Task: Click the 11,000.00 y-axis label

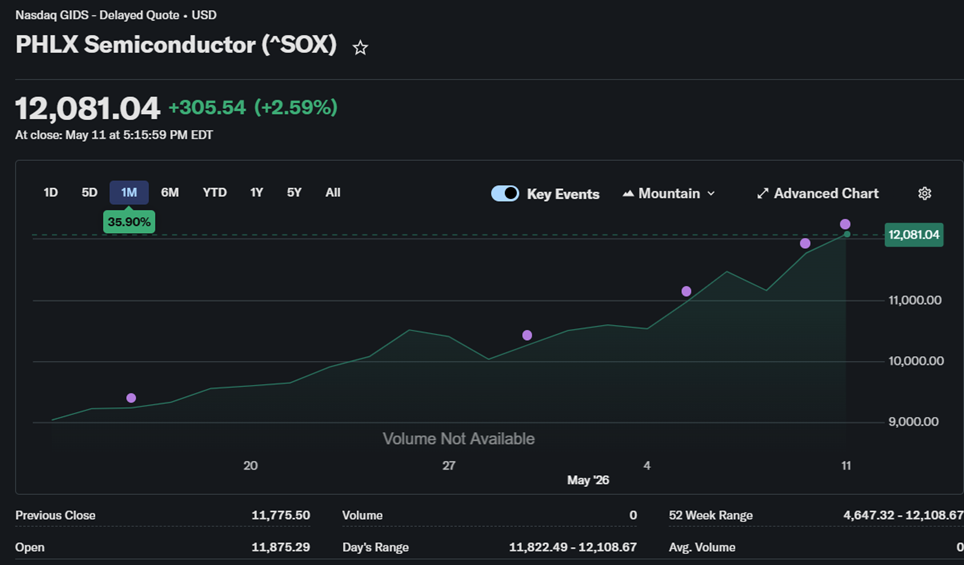Action: point(915,300)
